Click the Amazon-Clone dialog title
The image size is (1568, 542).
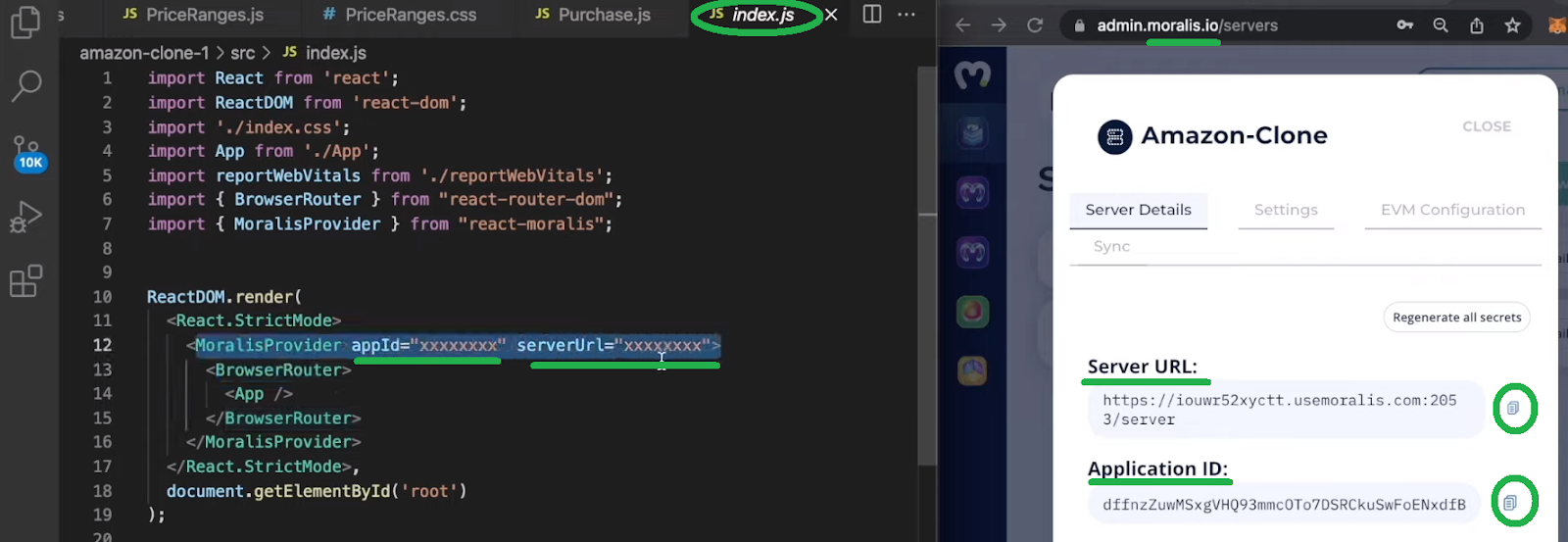click(1234, 135)
